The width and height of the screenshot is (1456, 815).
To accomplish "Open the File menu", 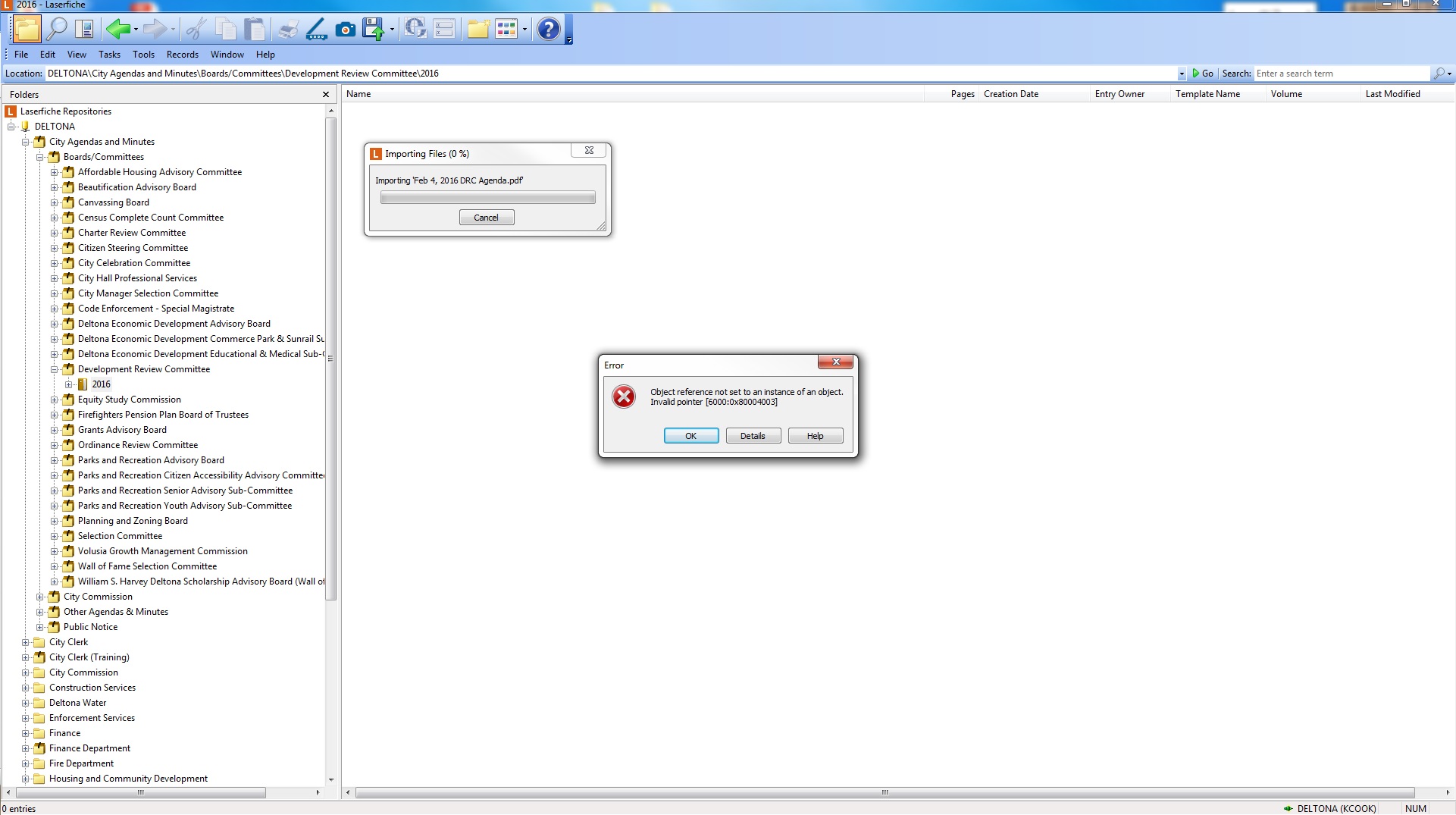I will 21,55.
